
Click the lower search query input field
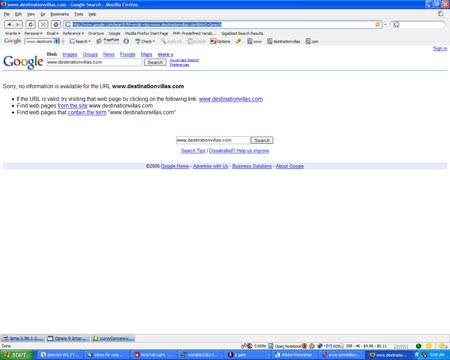tap(213, 140)
